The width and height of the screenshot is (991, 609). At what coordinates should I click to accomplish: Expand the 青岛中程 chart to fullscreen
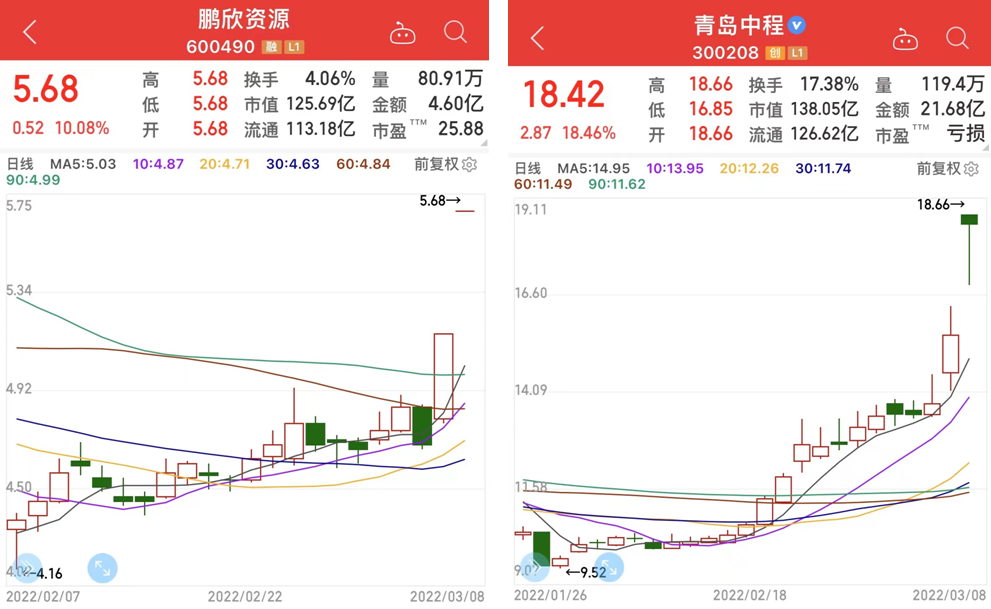click(x=609, y=567)
